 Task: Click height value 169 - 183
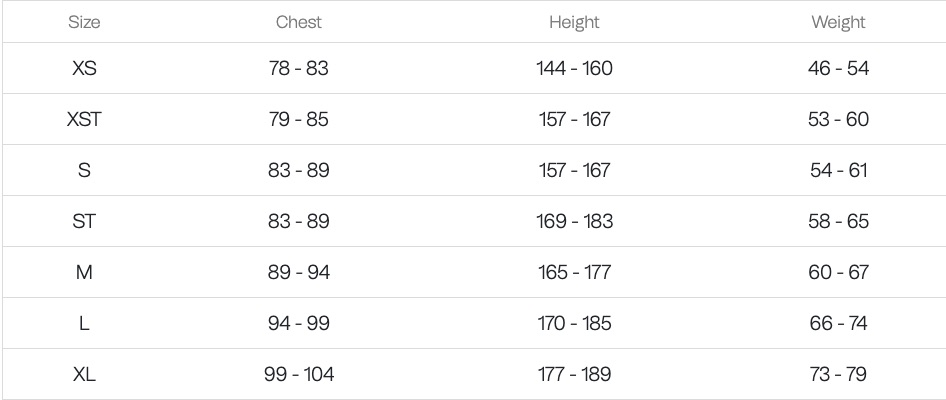[x=574, y=221]
